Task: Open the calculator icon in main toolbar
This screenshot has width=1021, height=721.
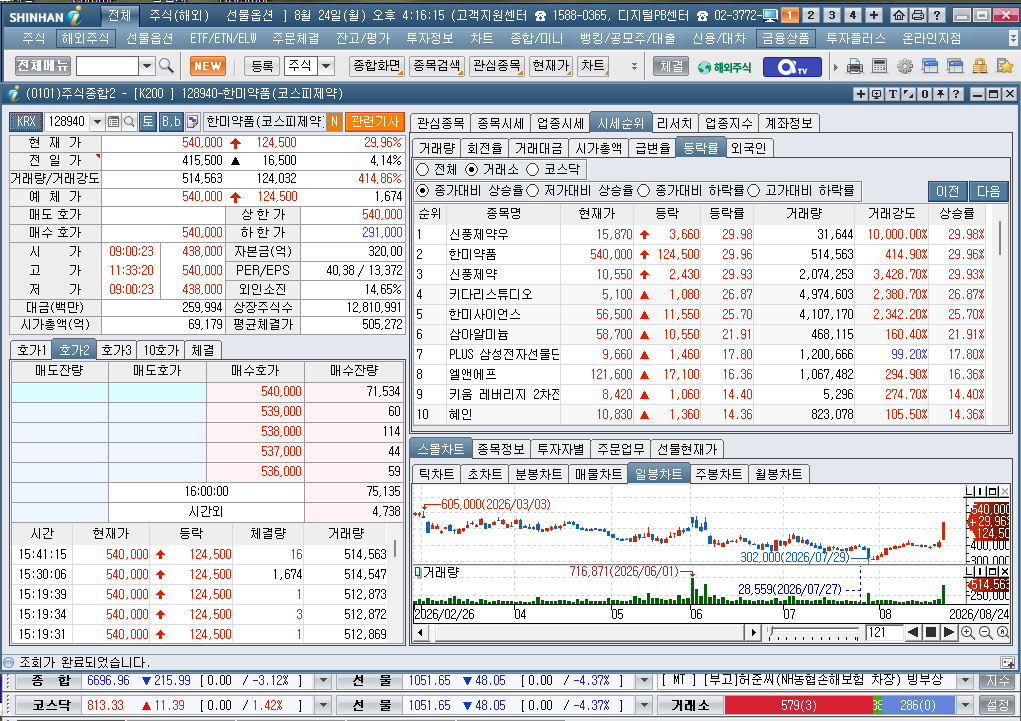Action: [880, 66]
